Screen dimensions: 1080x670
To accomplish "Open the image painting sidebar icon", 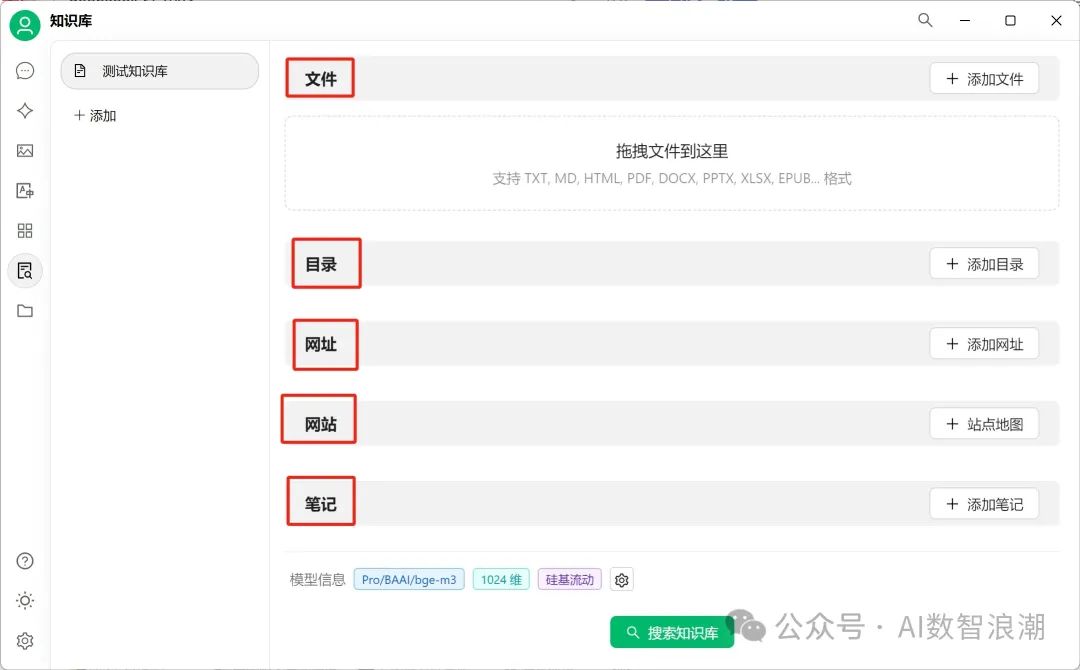I will (x=25, y=151).
